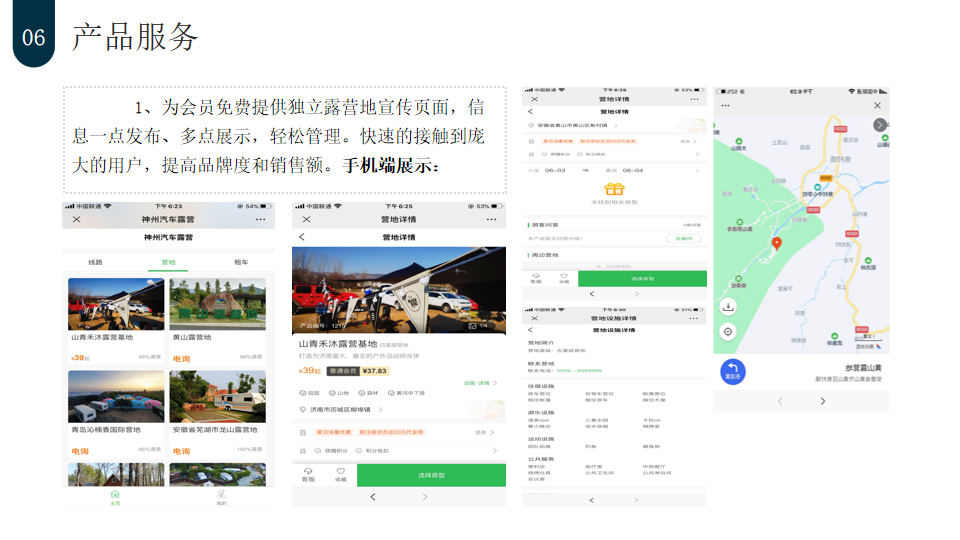
Task: Tap the 客服 icon on the check-in date screen
Action: click(536, 278)
